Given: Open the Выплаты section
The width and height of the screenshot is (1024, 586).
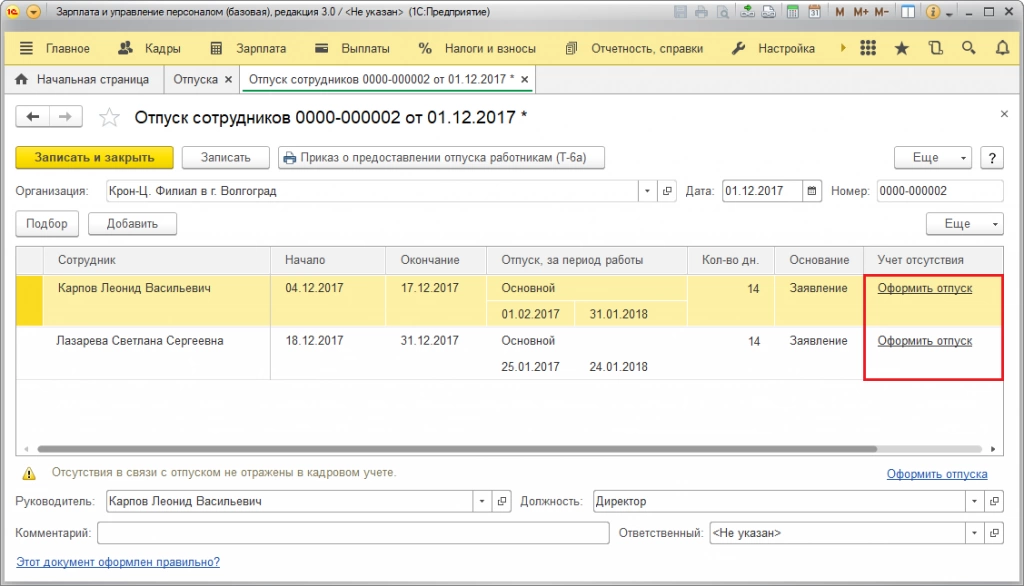Looking at the screenshot, I should 352,48.
